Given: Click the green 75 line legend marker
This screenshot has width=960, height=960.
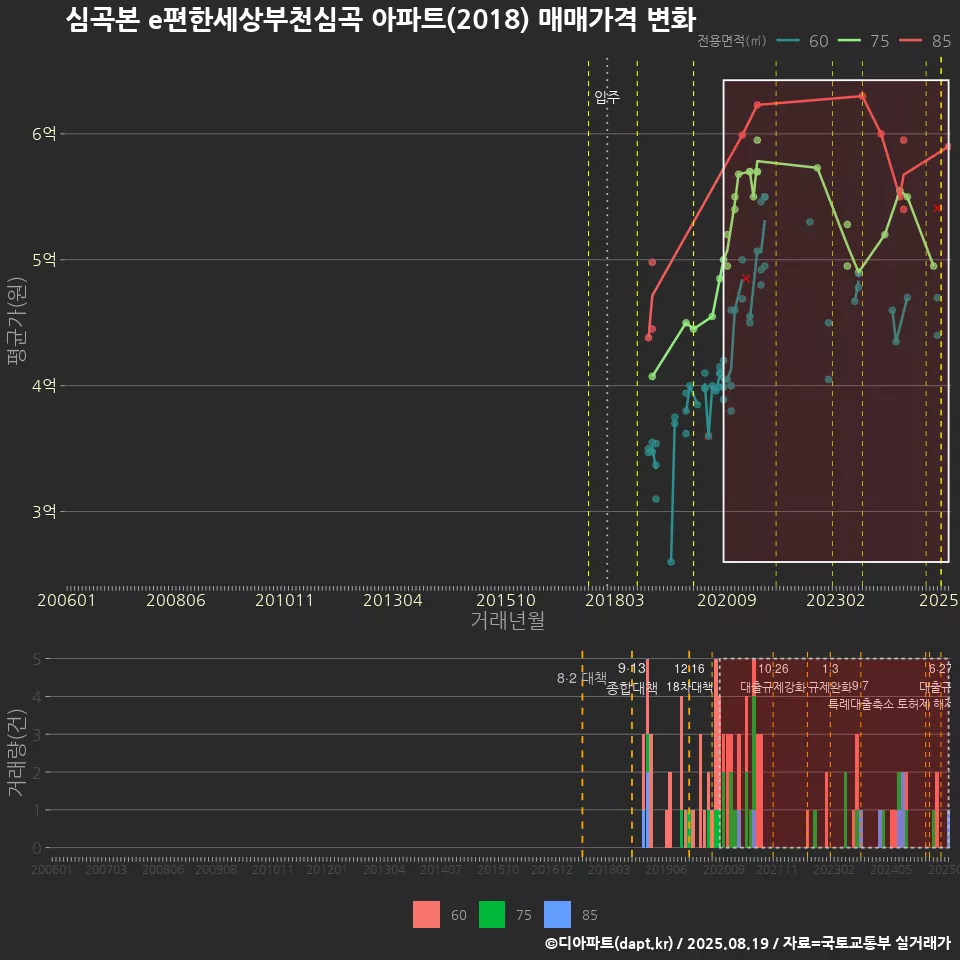Looking at the screenshot, I should coord(851,41).
